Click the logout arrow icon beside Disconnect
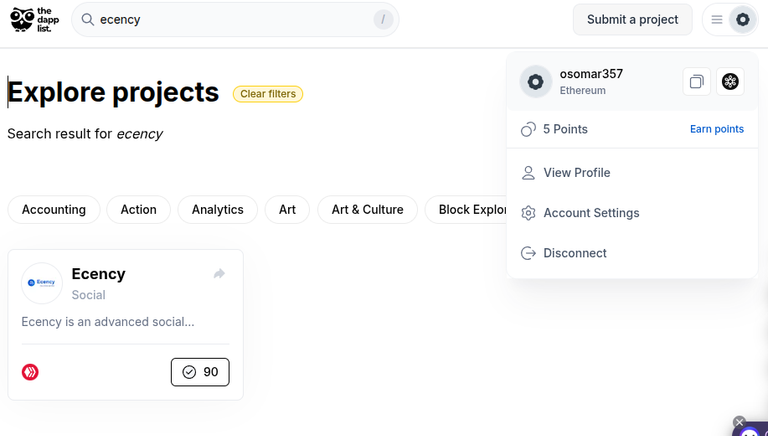Screen dimensions: 768x436 click(528, 253)
